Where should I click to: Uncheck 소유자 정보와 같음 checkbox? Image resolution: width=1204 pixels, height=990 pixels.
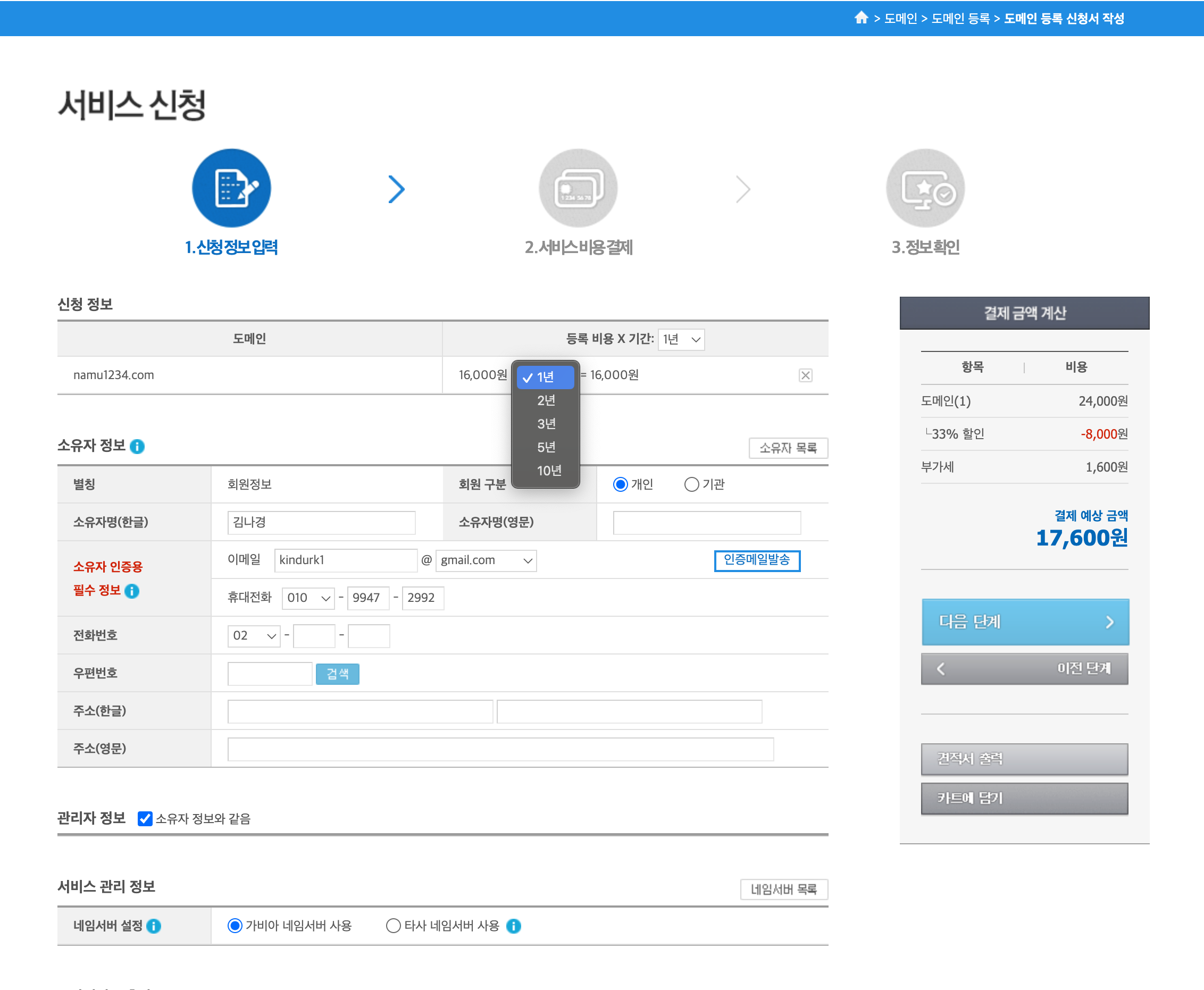[145, 819]
